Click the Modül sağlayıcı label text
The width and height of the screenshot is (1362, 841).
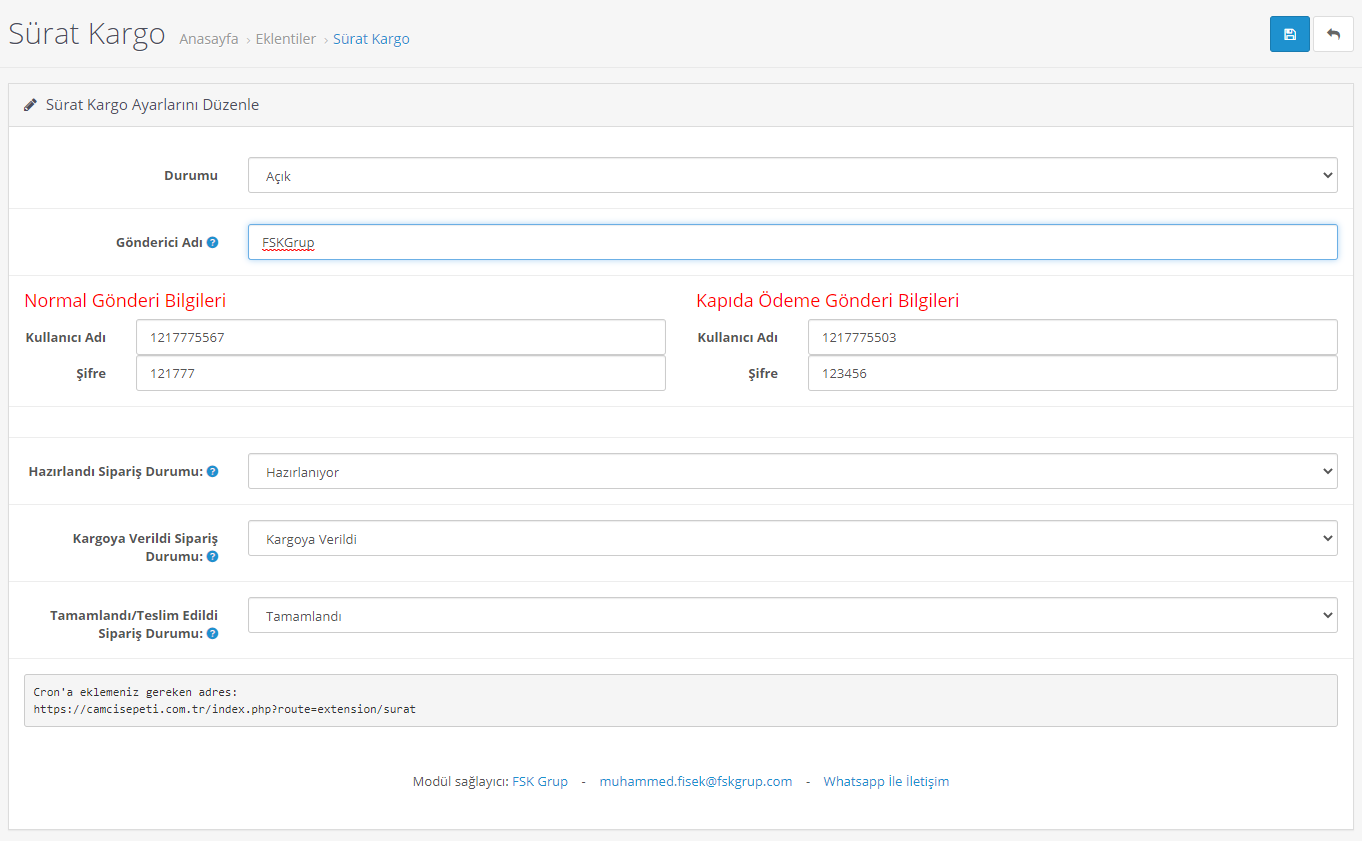[460, 781]
